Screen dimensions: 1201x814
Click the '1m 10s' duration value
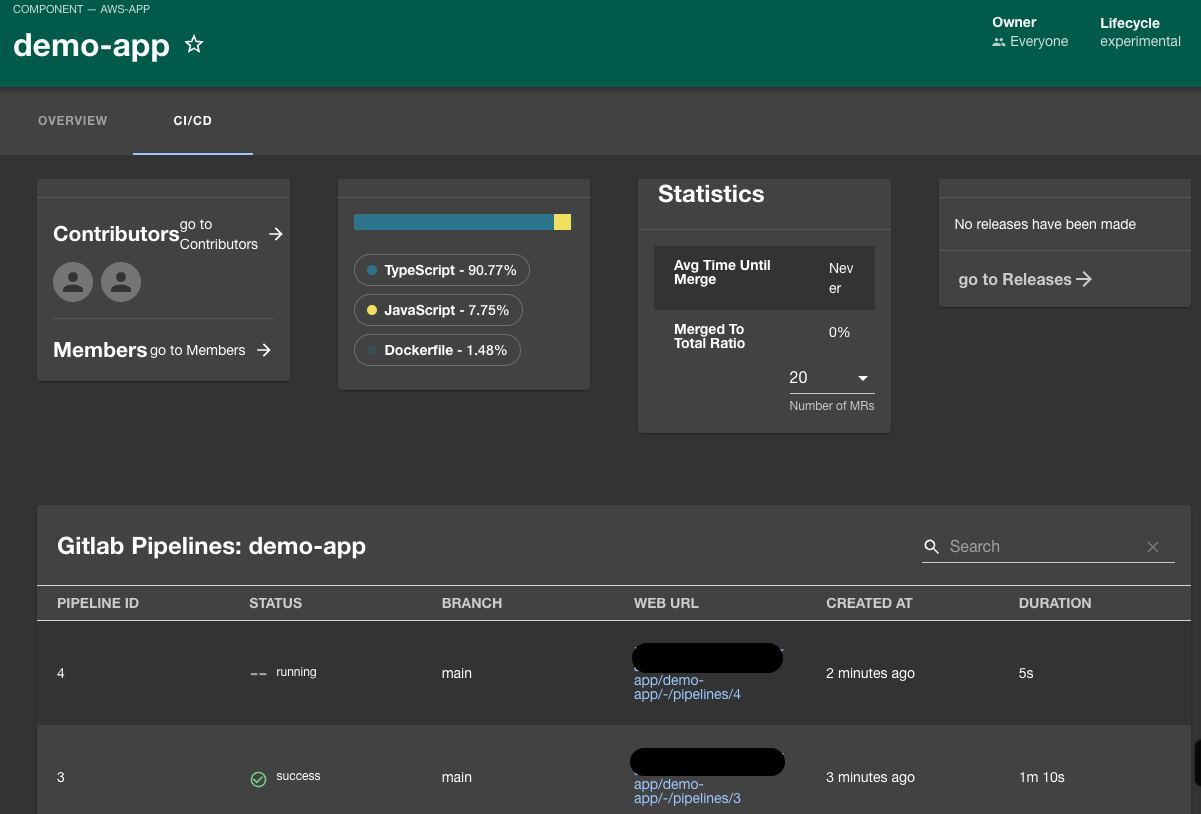[x=1042, y=777]
